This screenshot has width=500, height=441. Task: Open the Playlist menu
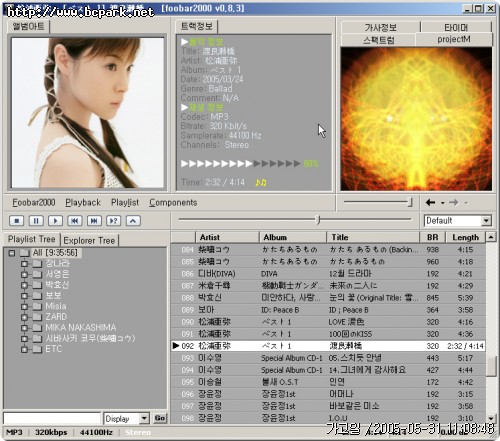(125, 202)
